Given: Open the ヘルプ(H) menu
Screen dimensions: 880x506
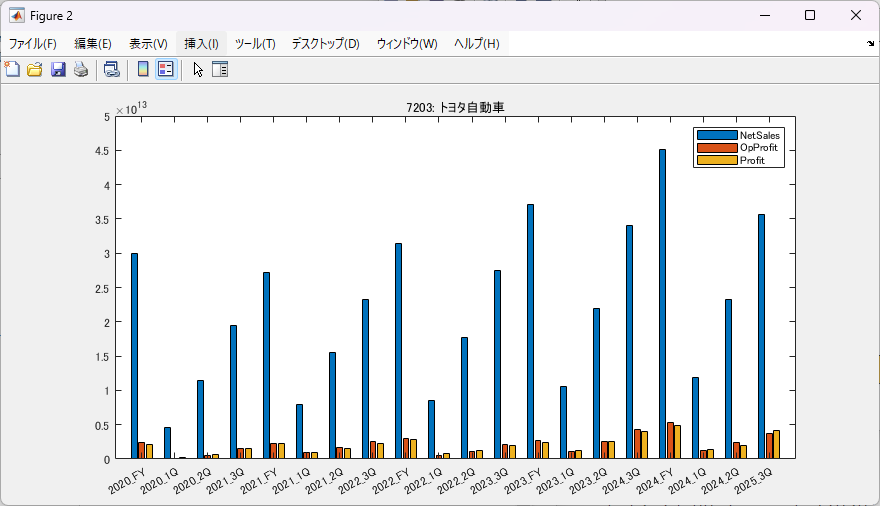Looking at the screenshot, I should [x=476, y=44].
